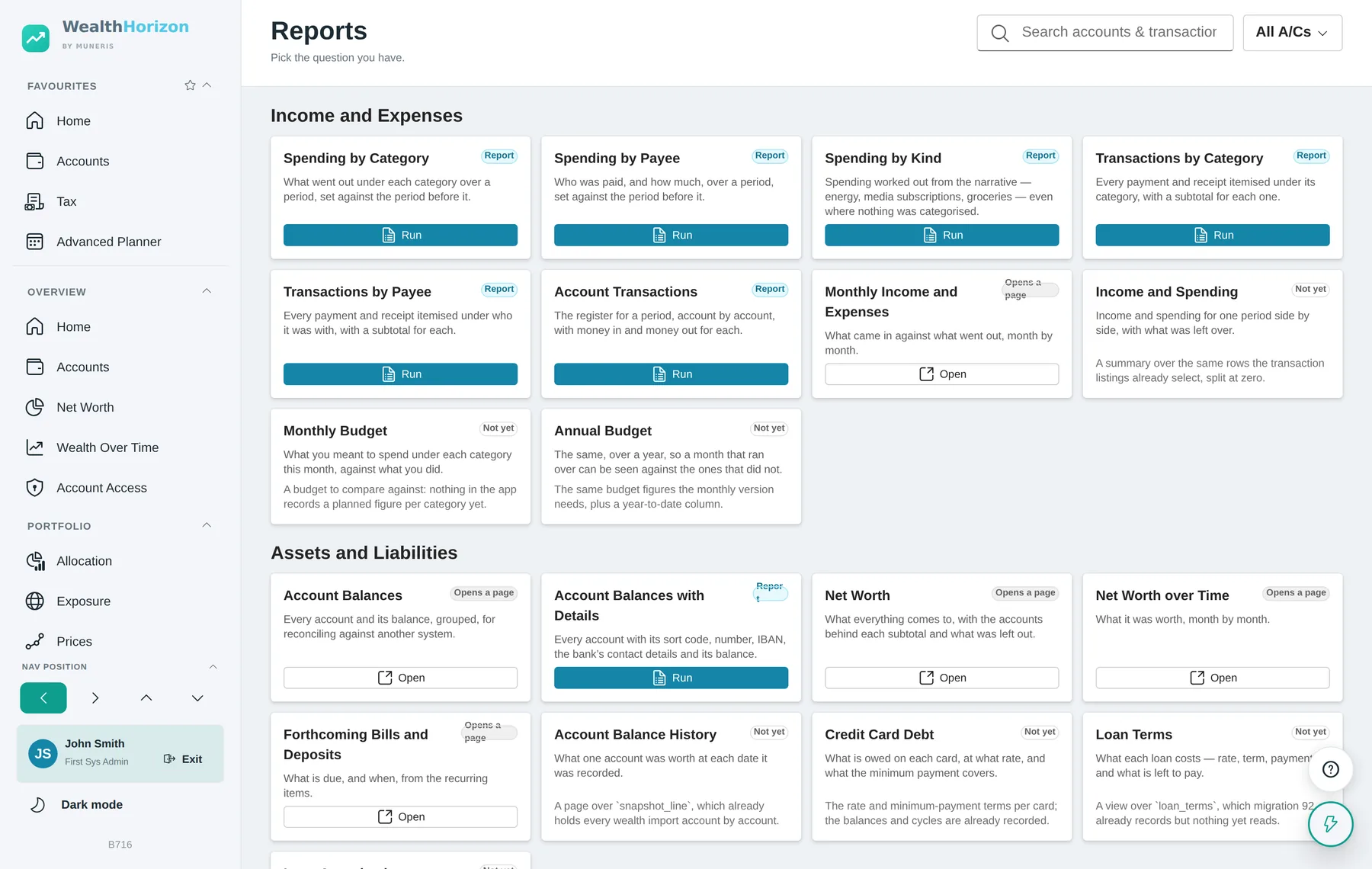
Task: Click the Credit Card Debt card title
Action: pos(879,735)
